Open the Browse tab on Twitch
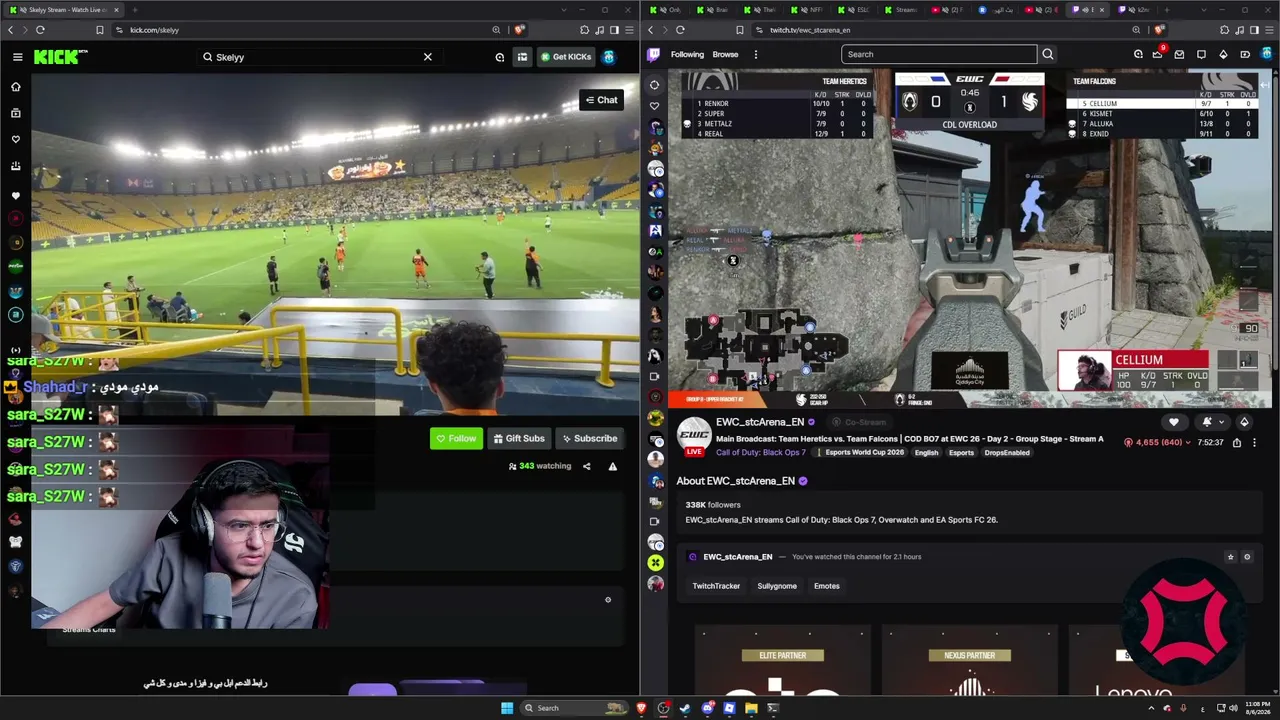This screenshot has height=720, width=1280. pos(725,55)
